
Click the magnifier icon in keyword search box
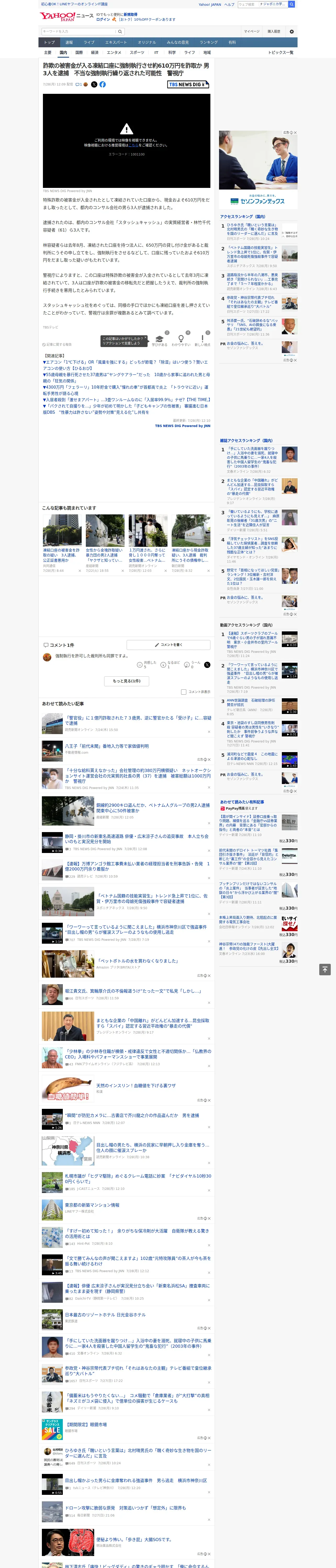click(x=120, y=32)
